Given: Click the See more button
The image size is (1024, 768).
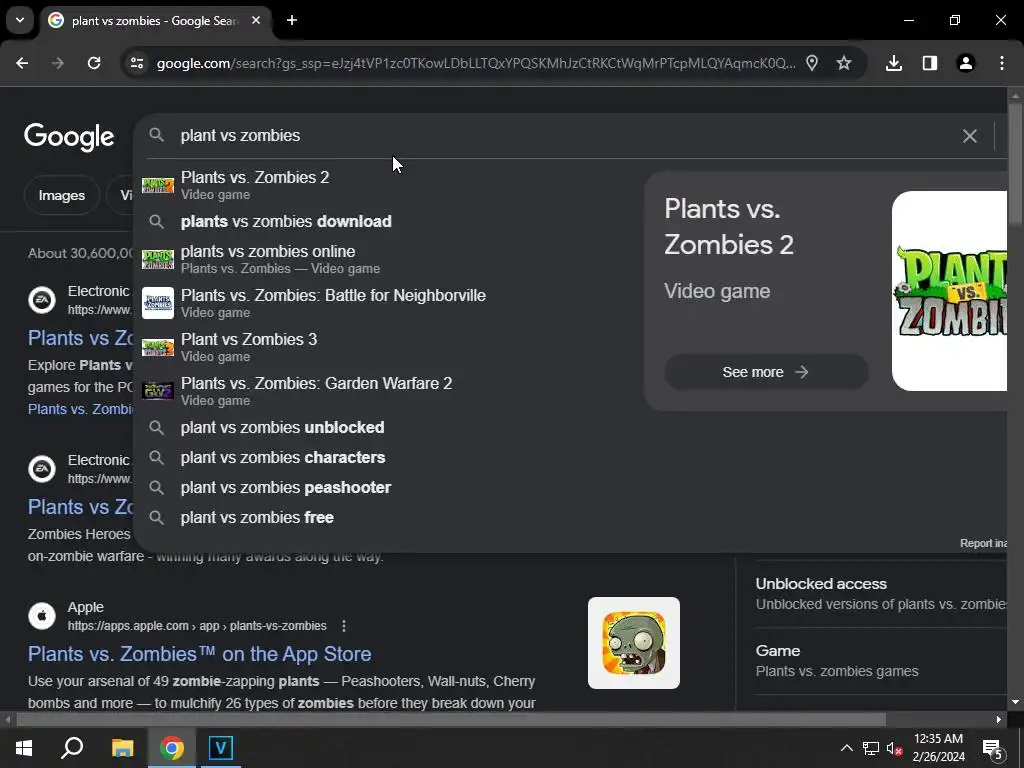Looking at the screenshot, I should 766,372.
